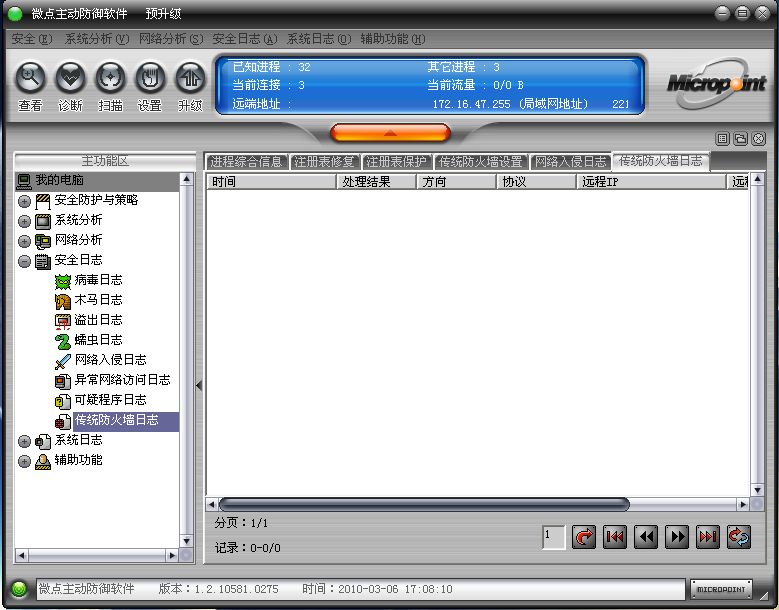
Task: Sort by 处理结果 column header
Action: tap(377, 182)
